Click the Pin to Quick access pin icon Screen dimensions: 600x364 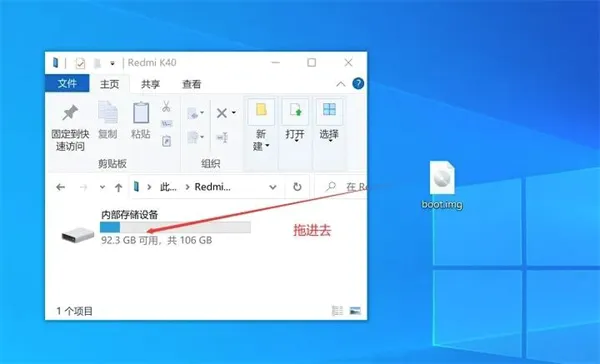pyautogui.click(x=70, y=113)
